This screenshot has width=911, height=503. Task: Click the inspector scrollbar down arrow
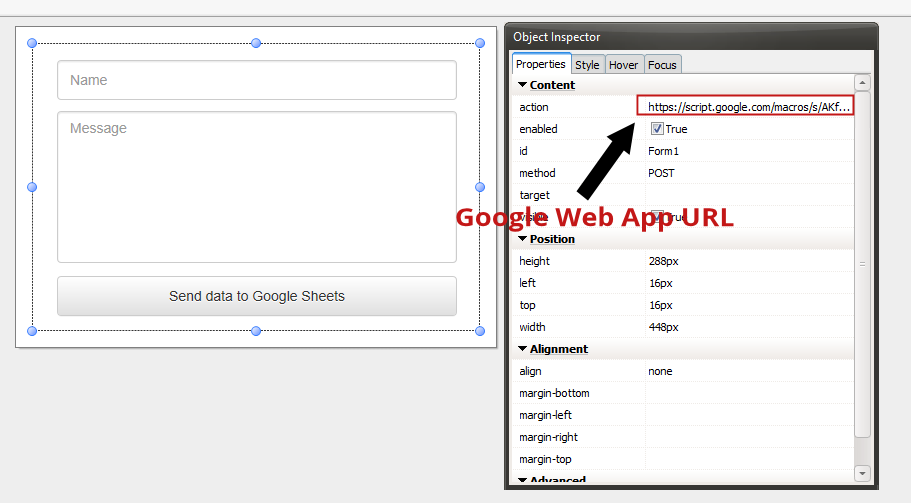[862, 473]
